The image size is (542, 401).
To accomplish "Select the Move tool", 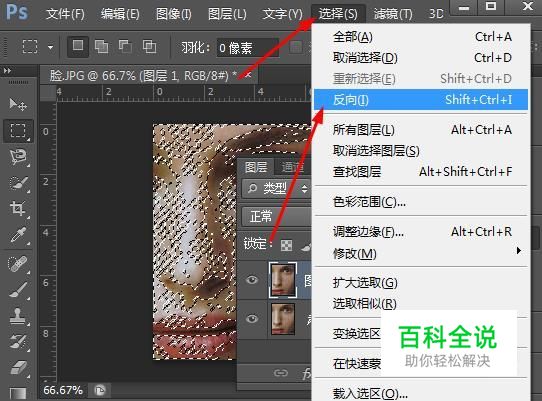I will pos(18,104).
